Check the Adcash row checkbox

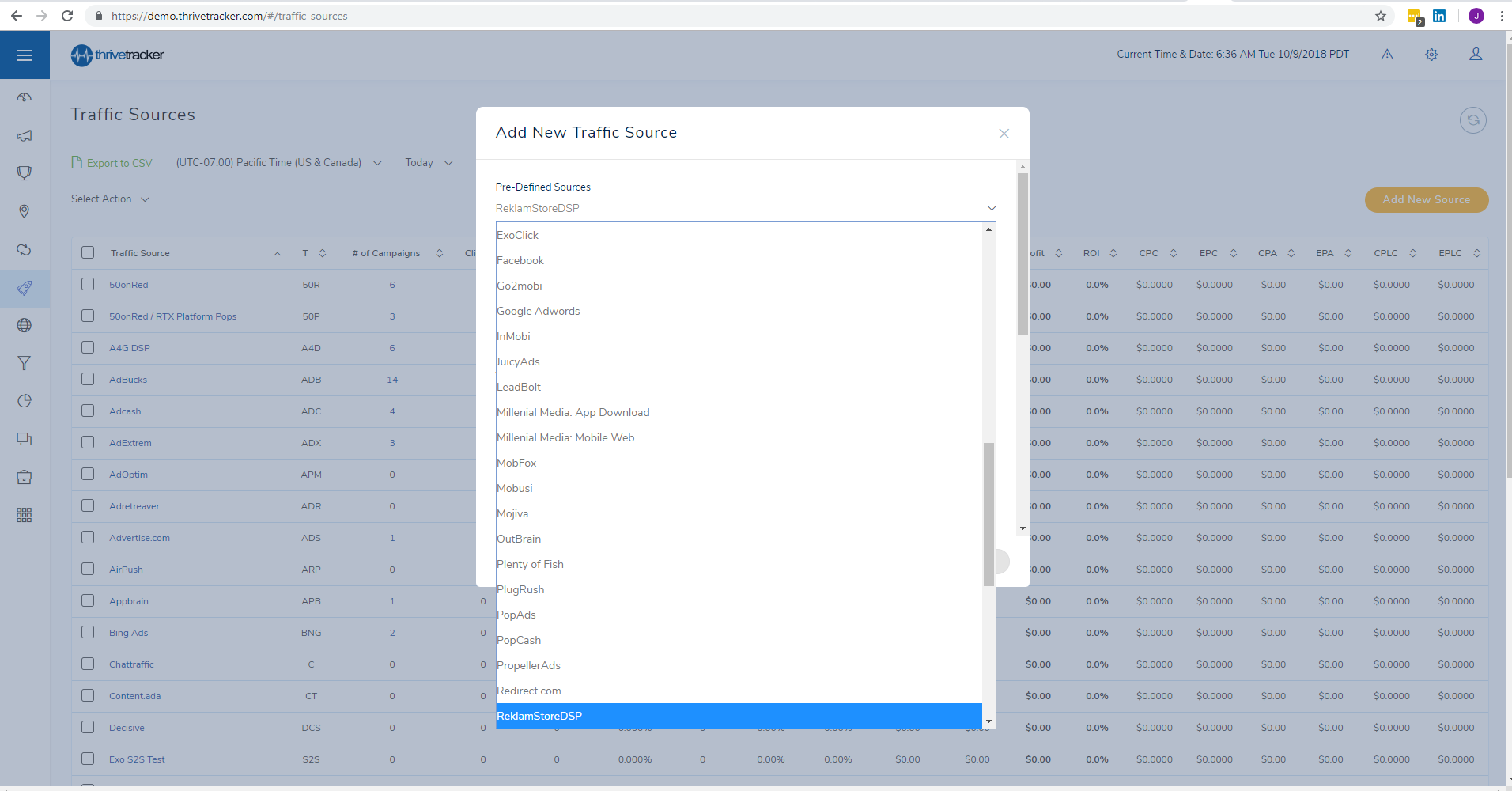pyautogui.click(x=88, y=411)
